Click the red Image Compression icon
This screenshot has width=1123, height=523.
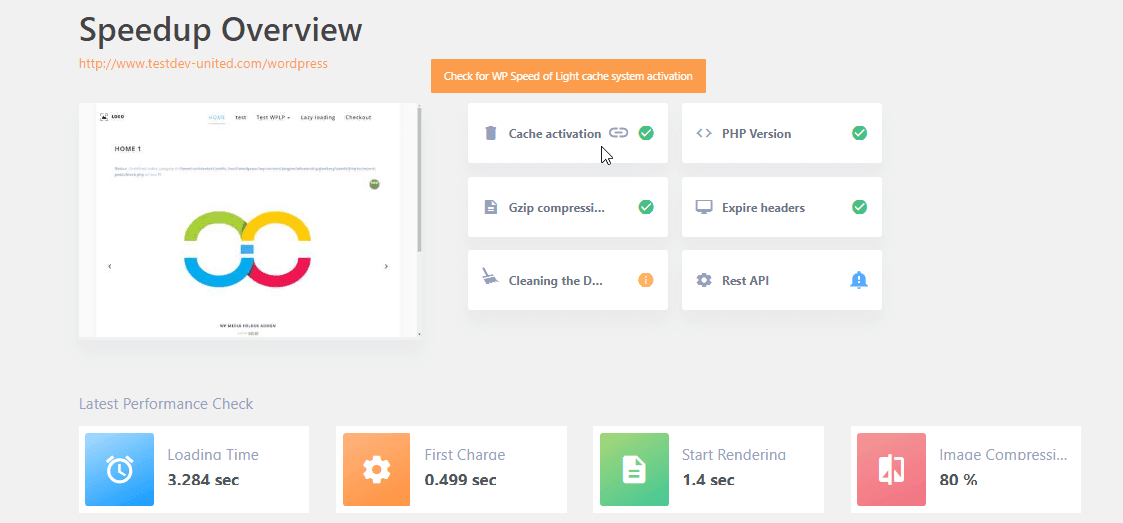pyautogui.click(x=891, y=468)
